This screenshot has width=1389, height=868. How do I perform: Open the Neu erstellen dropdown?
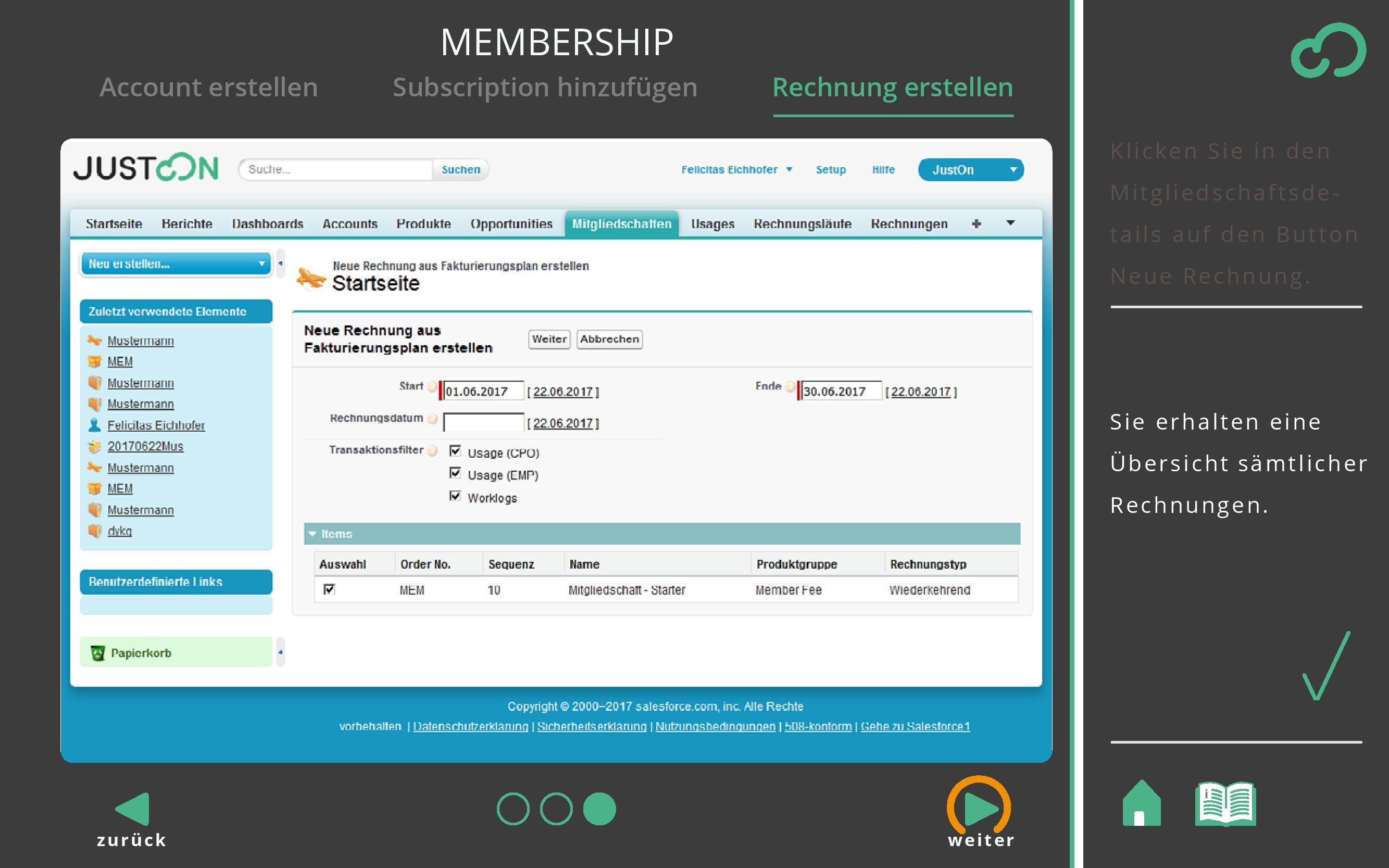coord(175,264)
